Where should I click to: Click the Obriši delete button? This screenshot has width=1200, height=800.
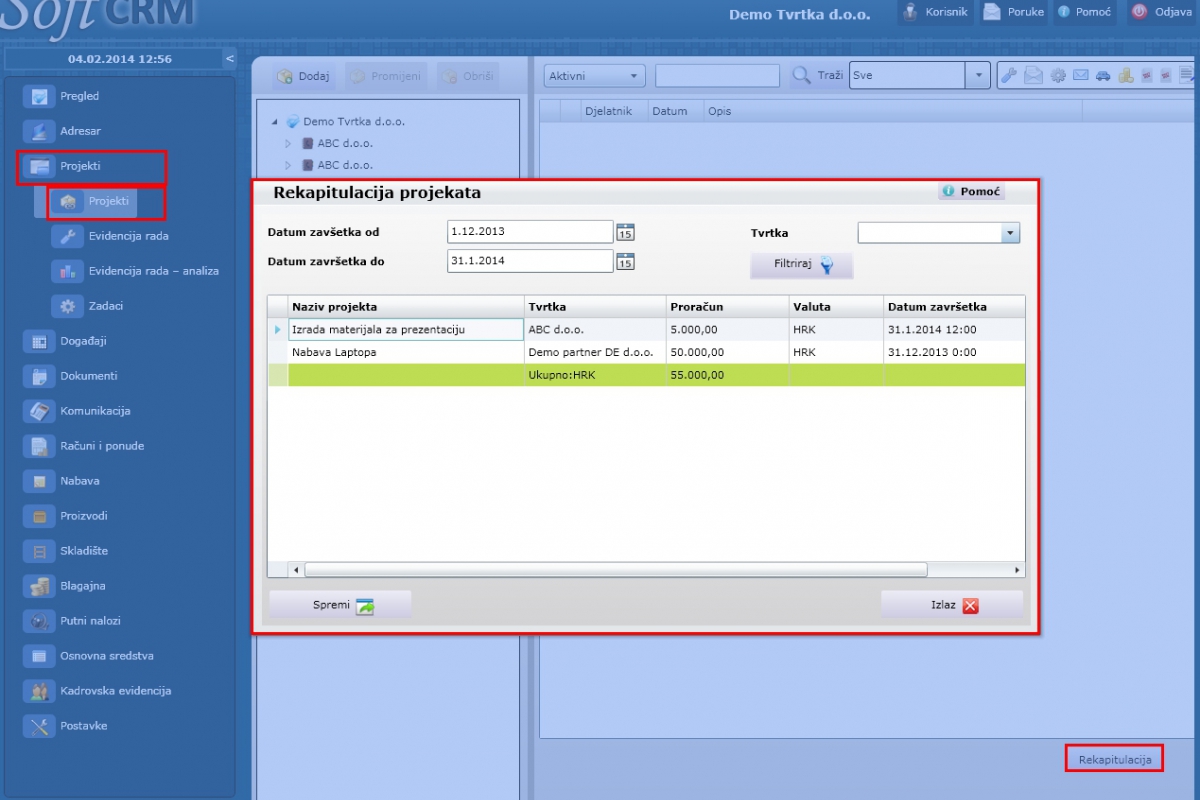(x=466, y=76)
